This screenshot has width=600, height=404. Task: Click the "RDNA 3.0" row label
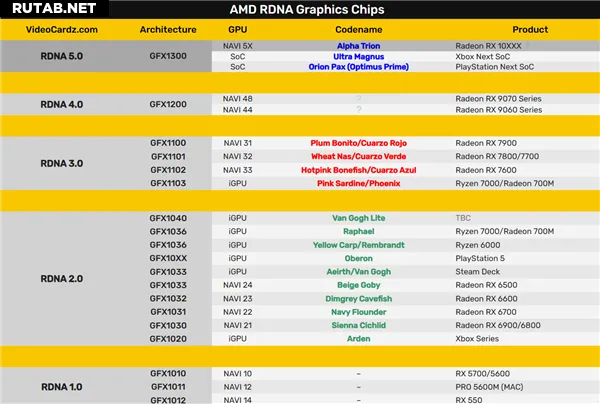coord(62,163)
